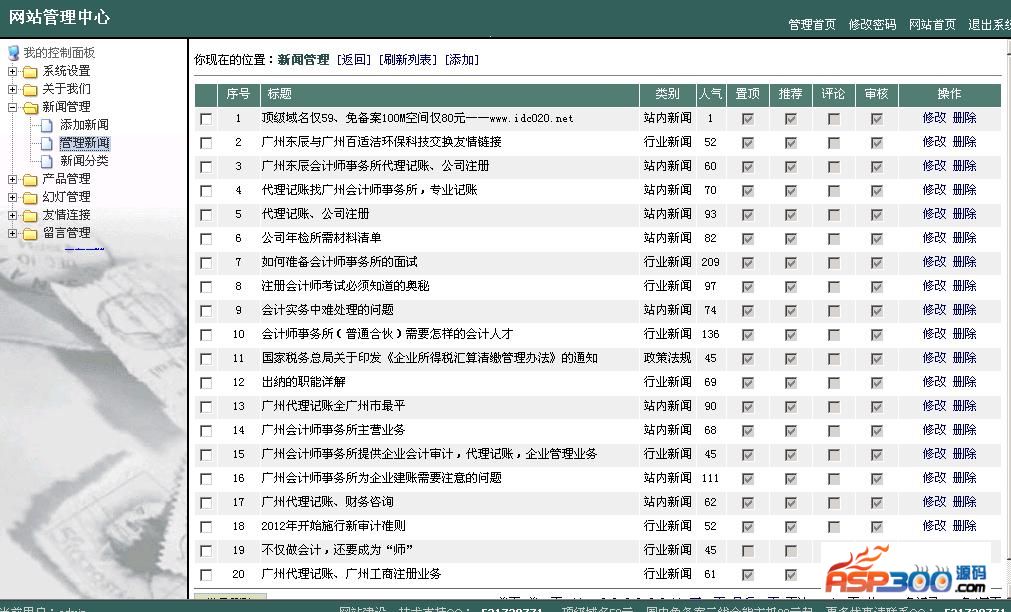Open 管理首页 in the top navigation
The height and width of the screenshot is (612, 1011).
(x=811, y=25)
